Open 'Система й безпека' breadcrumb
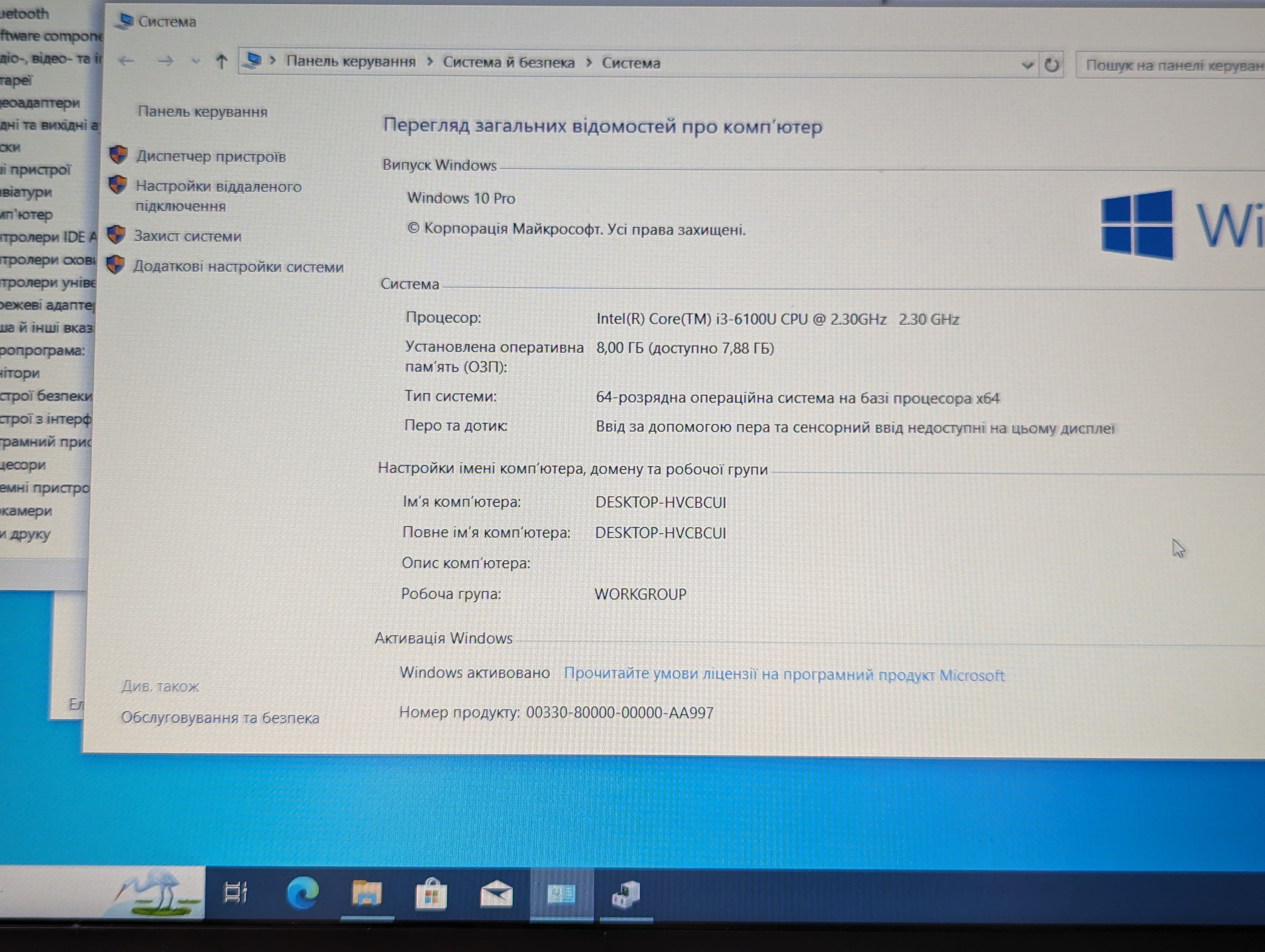The height and width of the screenshot is (952, 1265). point(509,62)
